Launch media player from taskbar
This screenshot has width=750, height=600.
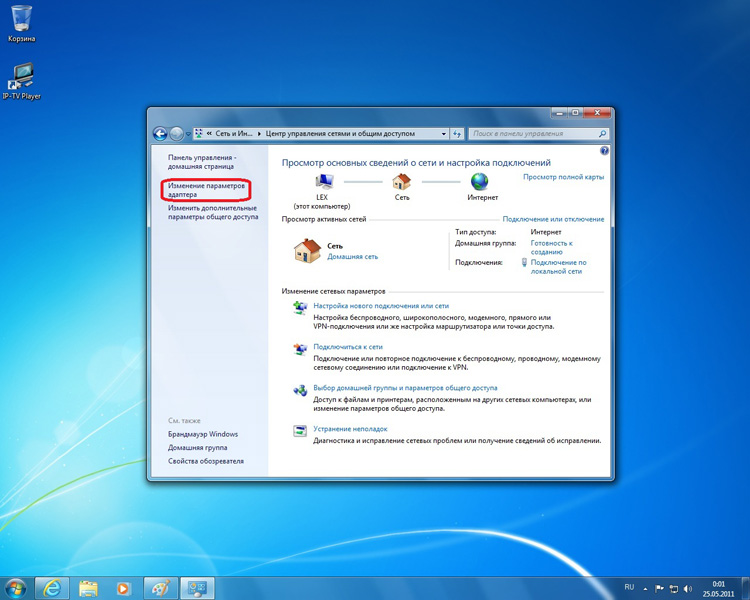[x=123, y=588]
